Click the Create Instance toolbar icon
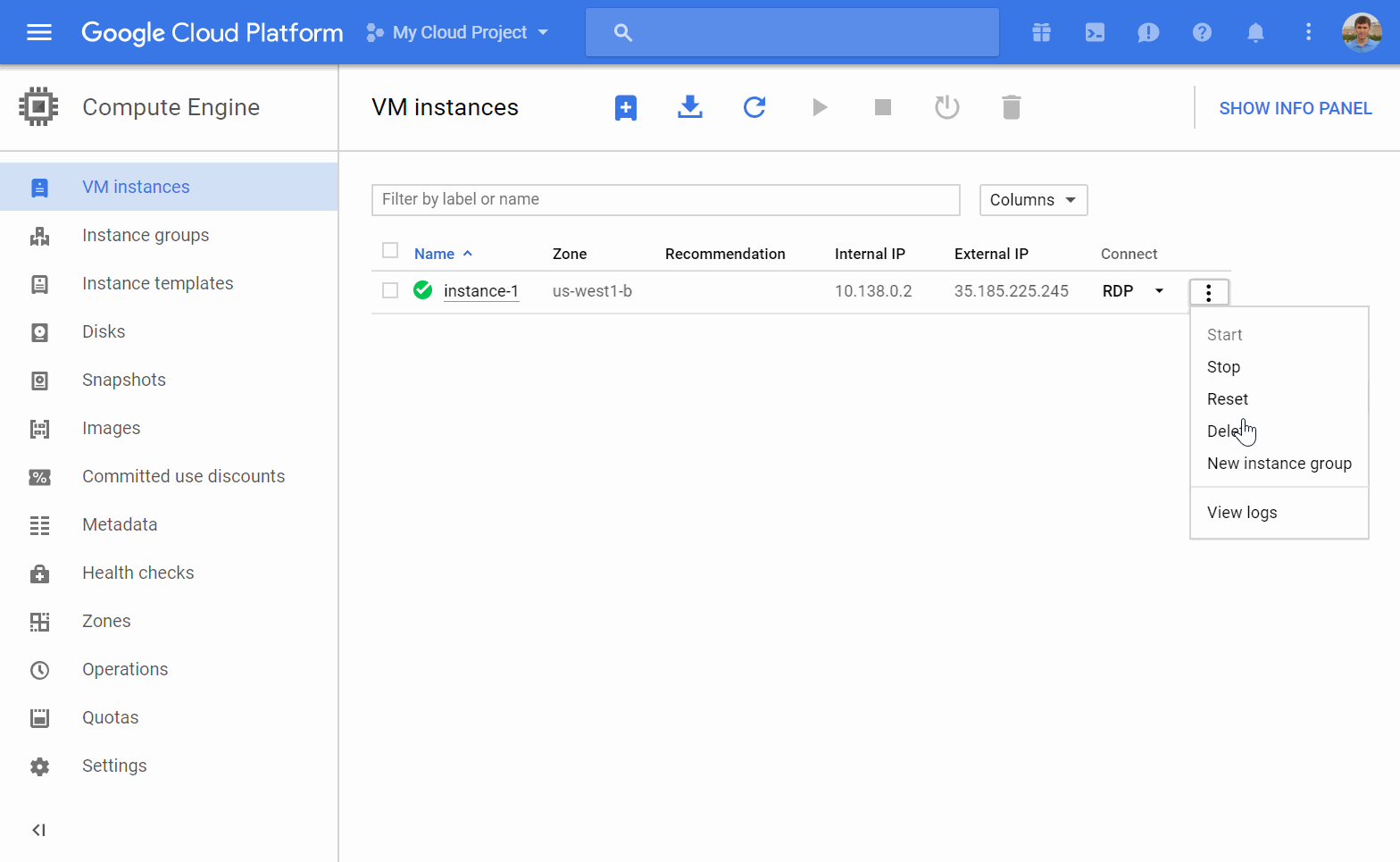Viewport: 1400px width, 862px height. [x=626, y=108]
